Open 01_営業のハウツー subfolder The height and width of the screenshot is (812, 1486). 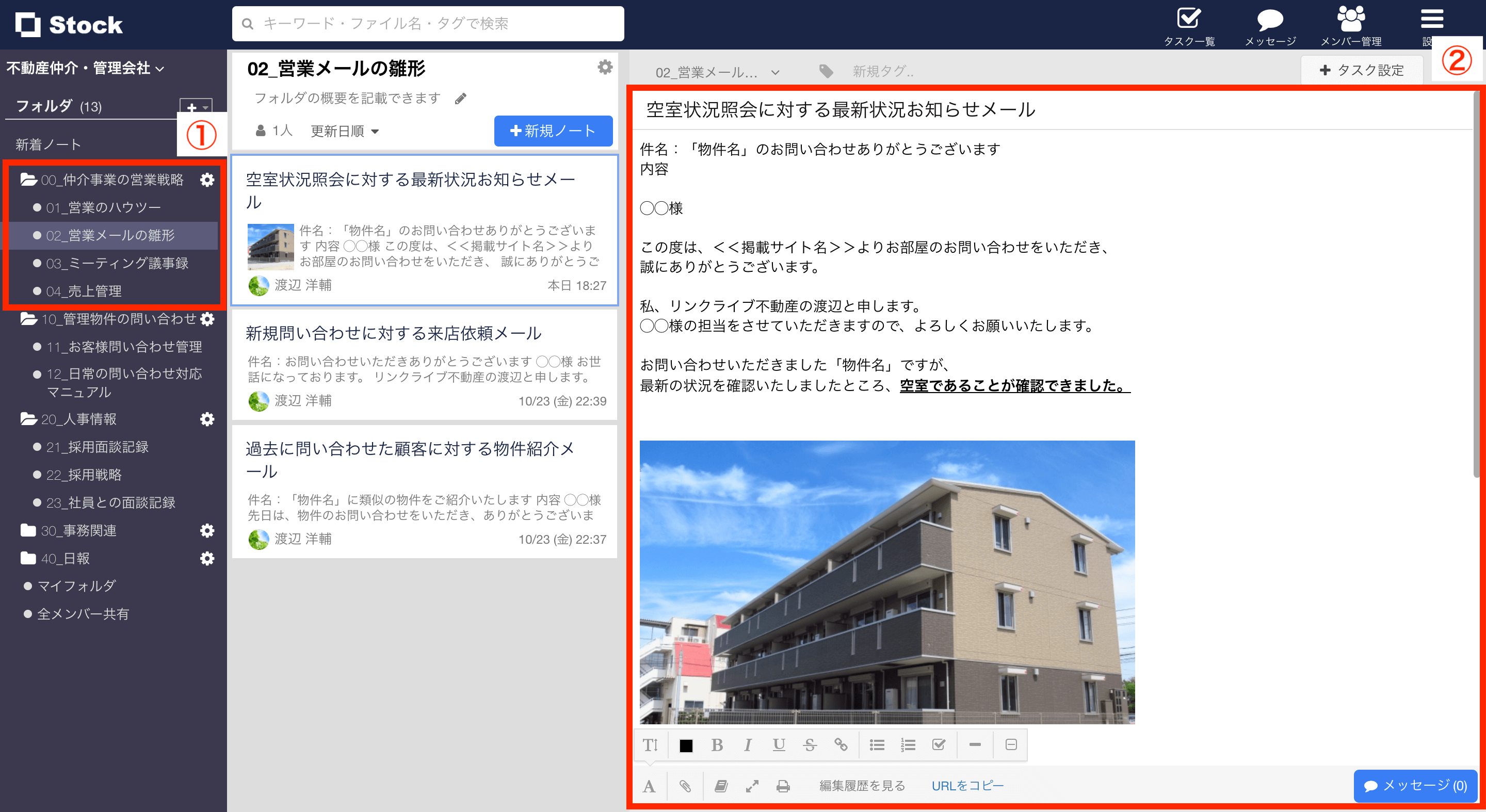point(103,207)
